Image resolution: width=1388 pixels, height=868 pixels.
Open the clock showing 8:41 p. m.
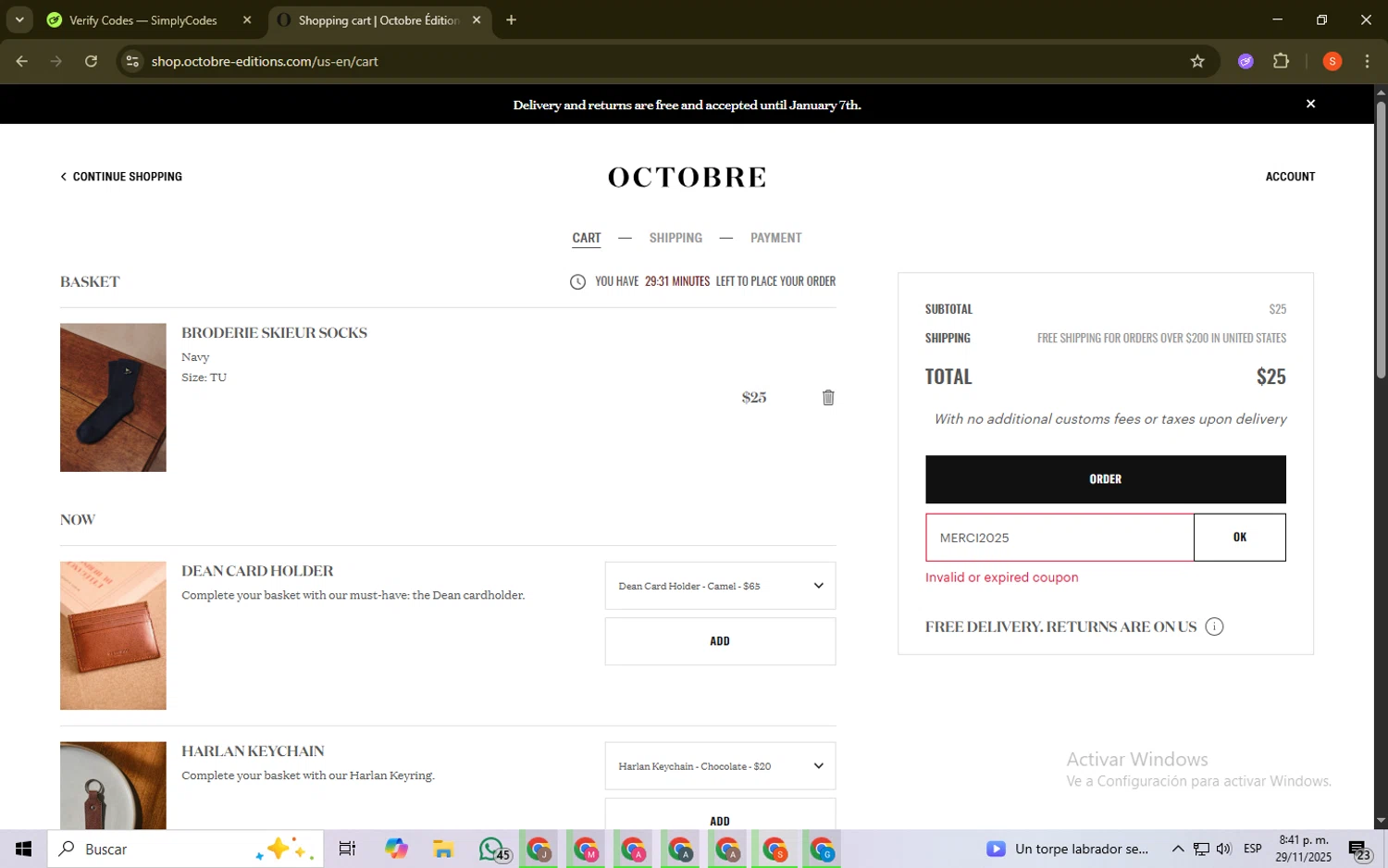pos(1303,849)
